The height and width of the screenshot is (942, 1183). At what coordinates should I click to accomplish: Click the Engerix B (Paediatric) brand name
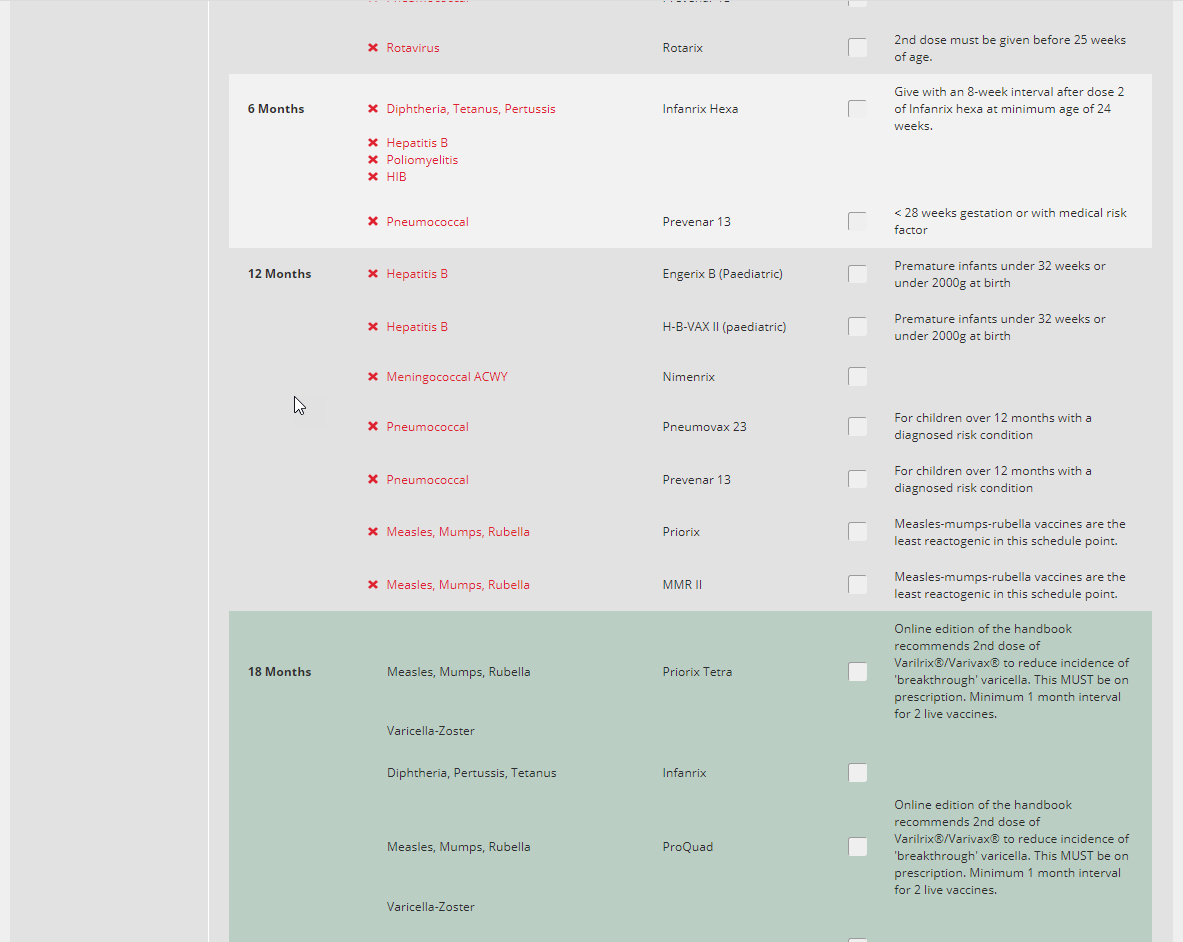[723, 274]
